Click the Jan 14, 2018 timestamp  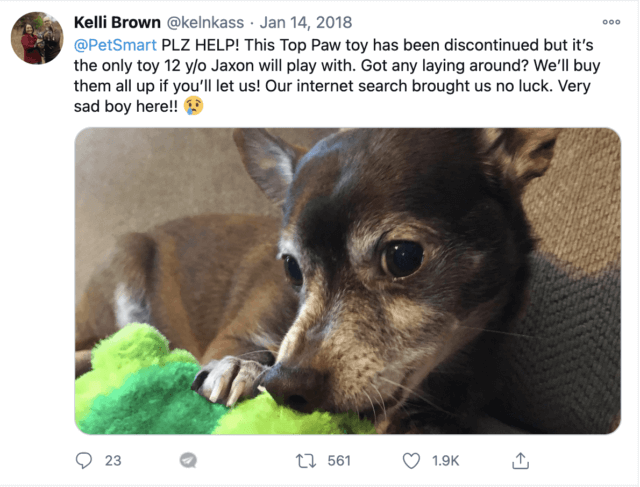pyautogui.click(x=306, y=22)
